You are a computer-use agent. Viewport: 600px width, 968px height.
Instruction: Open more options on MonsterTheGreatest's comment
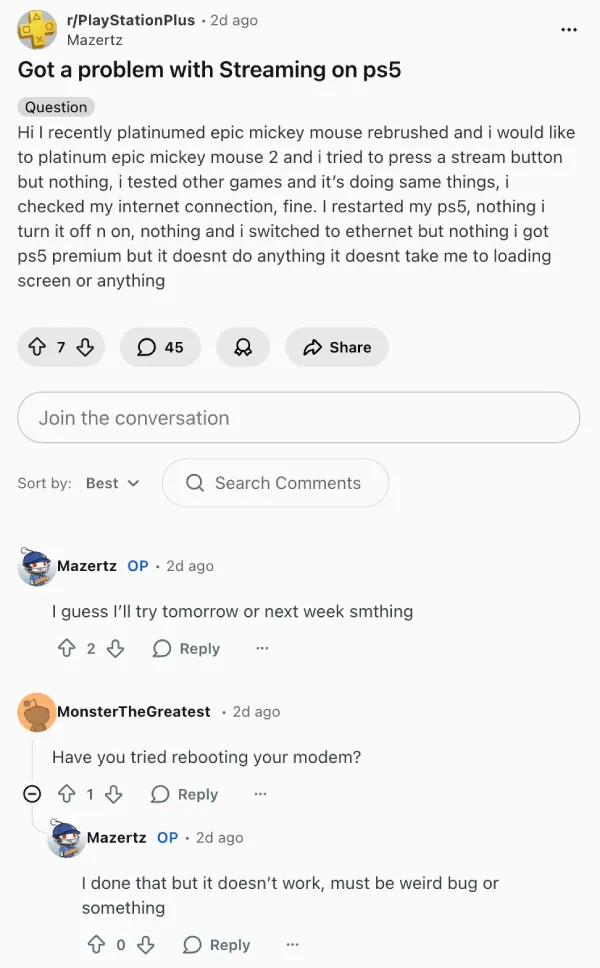tap(260, 794)
